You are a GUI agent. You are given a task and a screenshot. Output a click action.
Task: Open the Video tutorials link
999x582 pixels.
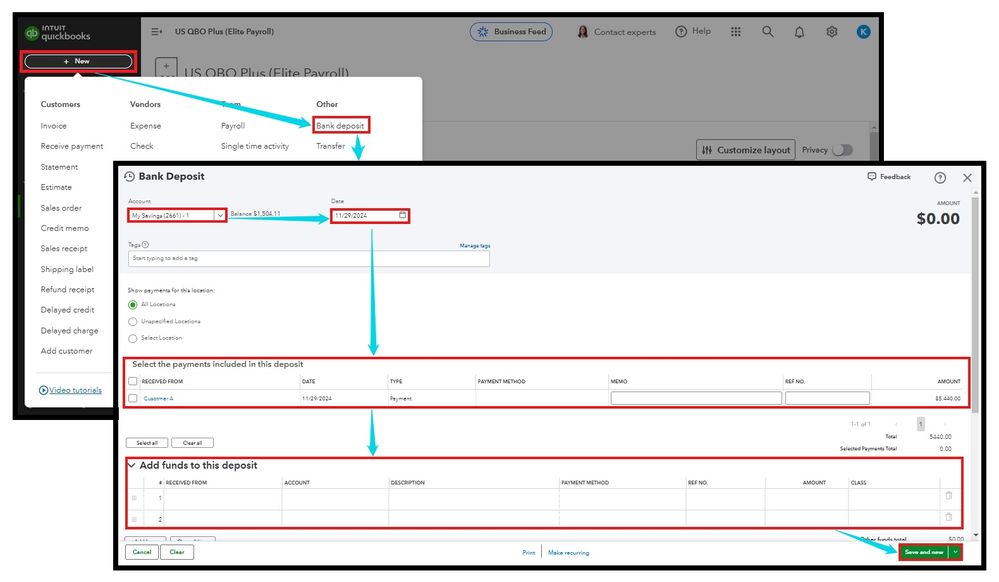click(x=75, y=390)
